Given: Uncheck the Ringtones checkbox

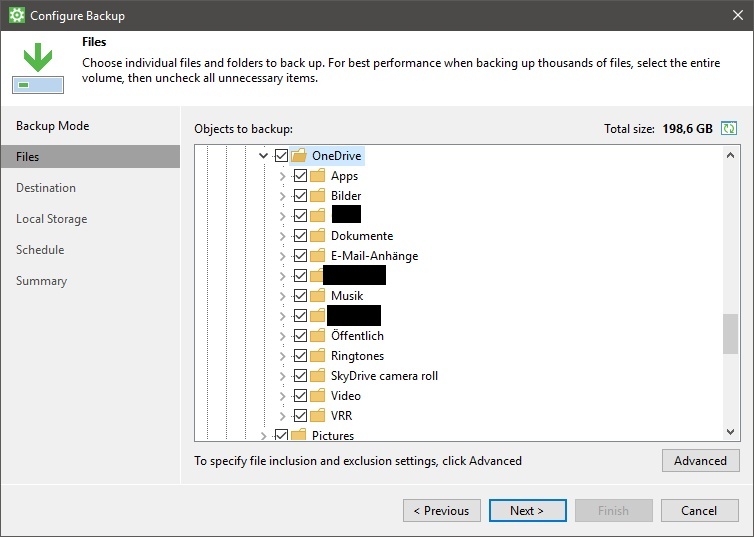Looking at the screenshot, I should [x=300, y=356].
